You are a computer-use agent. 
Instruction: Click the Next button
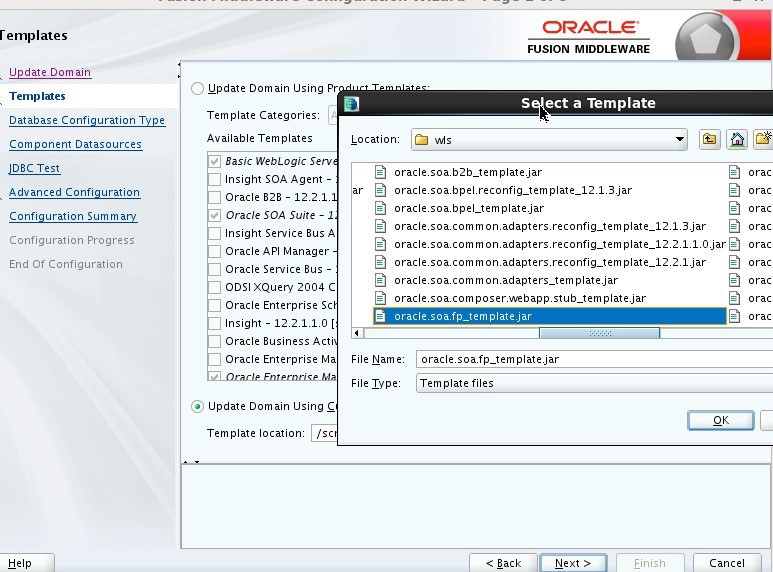573,563
